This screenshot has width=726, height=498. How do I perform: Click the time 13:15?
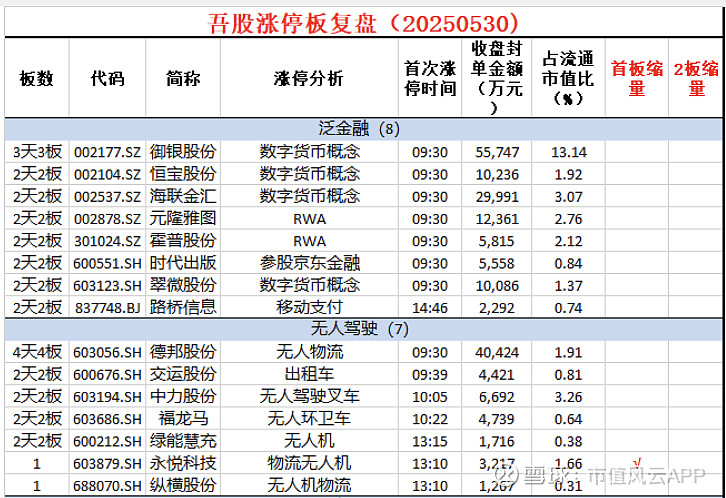(430, 441)
